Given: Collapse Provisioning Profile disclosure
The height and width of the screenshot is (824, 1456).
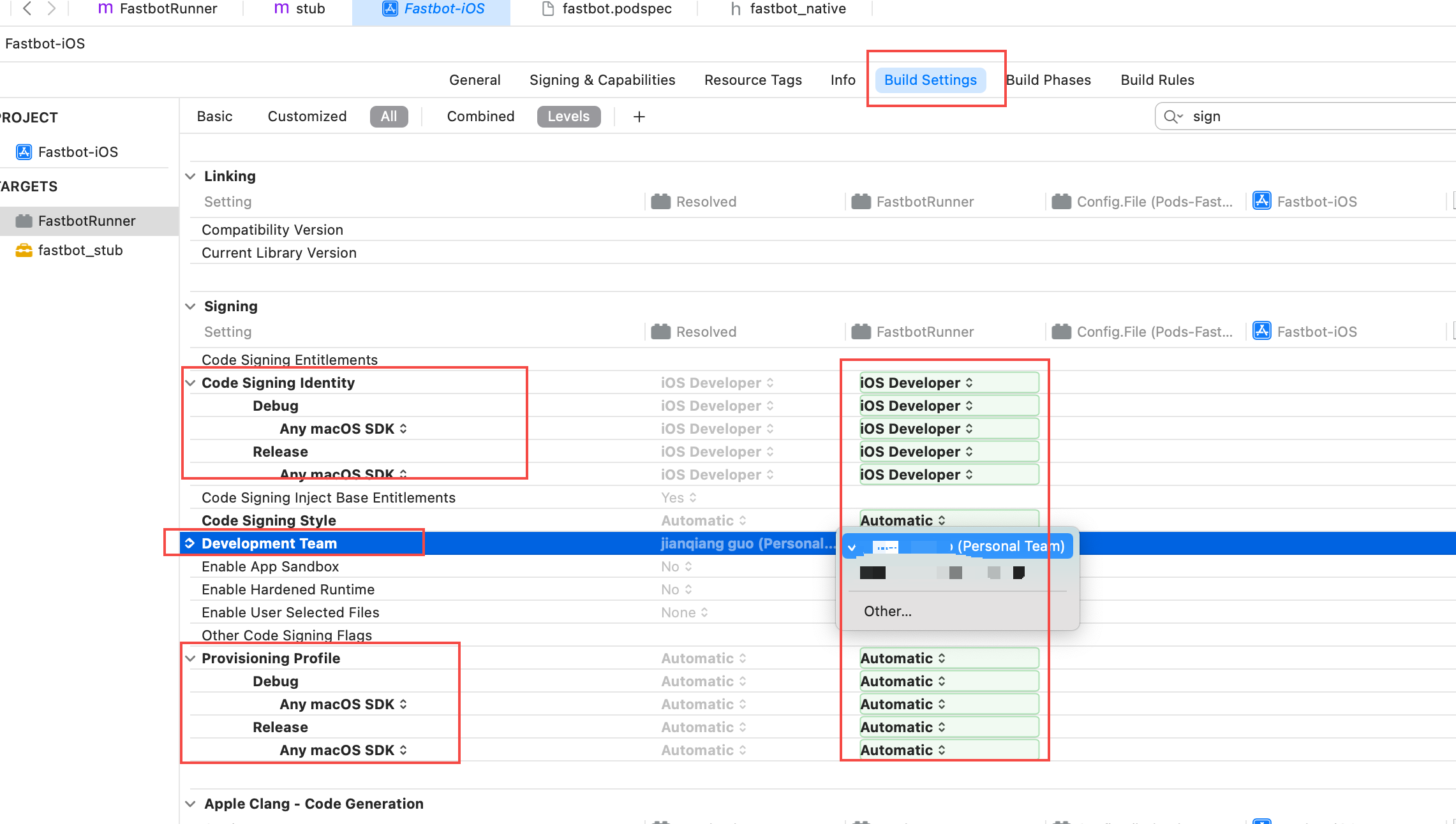Looking at the screenshot, I should coord(190,658).
